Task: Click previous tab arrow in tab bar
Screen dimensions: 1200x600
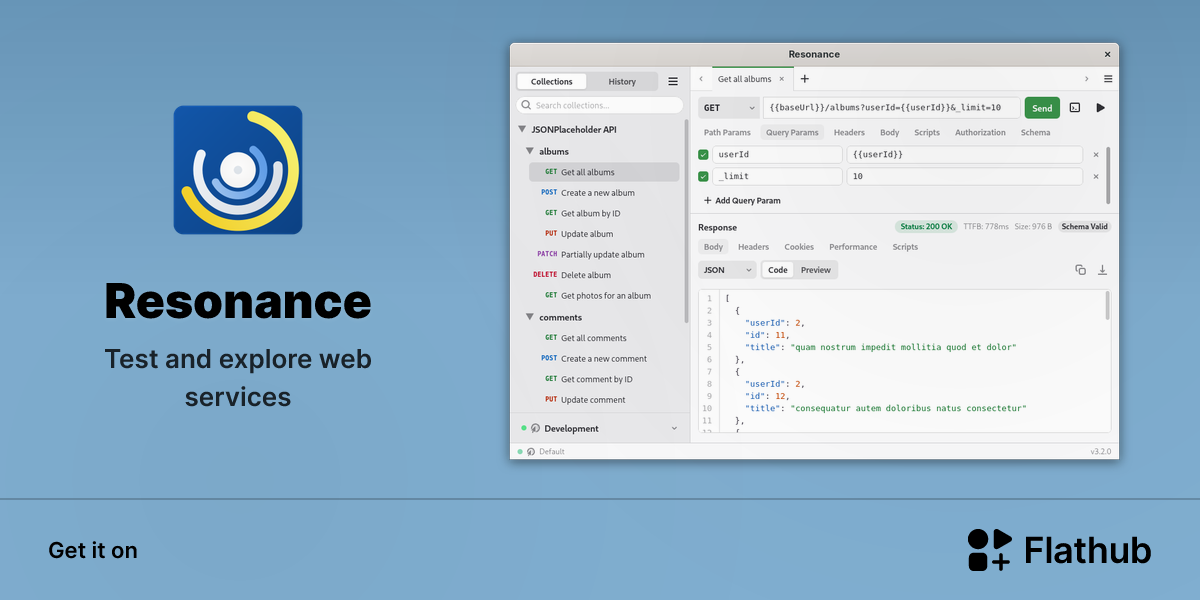Action: coord(701,79)
